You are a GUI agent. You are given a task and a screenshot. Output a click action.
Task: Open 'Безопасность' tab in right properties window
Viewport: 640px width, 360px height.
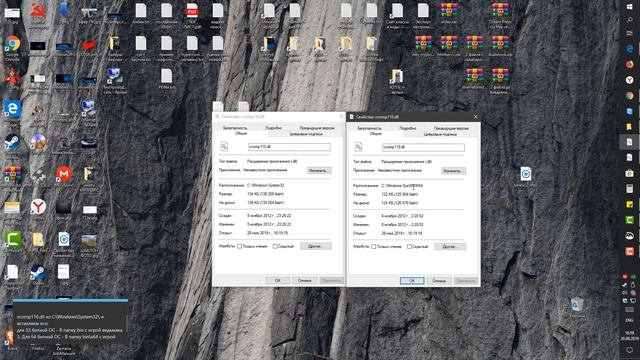tap(369, 128)
